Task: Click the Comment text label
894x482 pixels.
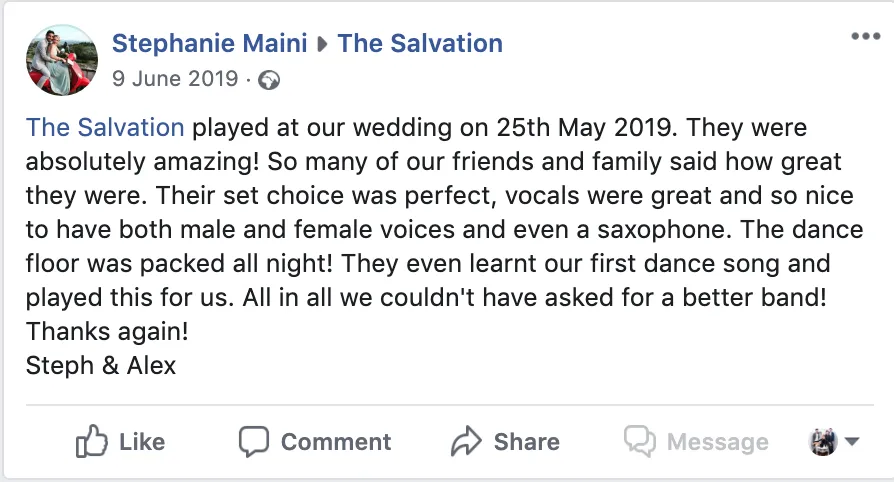Action: click(336, 442)
